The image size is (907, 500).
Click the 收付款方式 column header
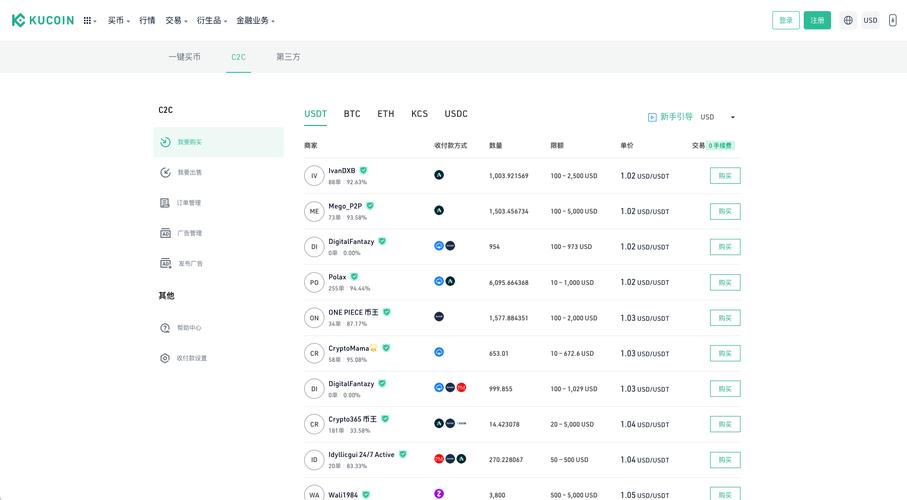pyautogui.click(x=450, y=145)
